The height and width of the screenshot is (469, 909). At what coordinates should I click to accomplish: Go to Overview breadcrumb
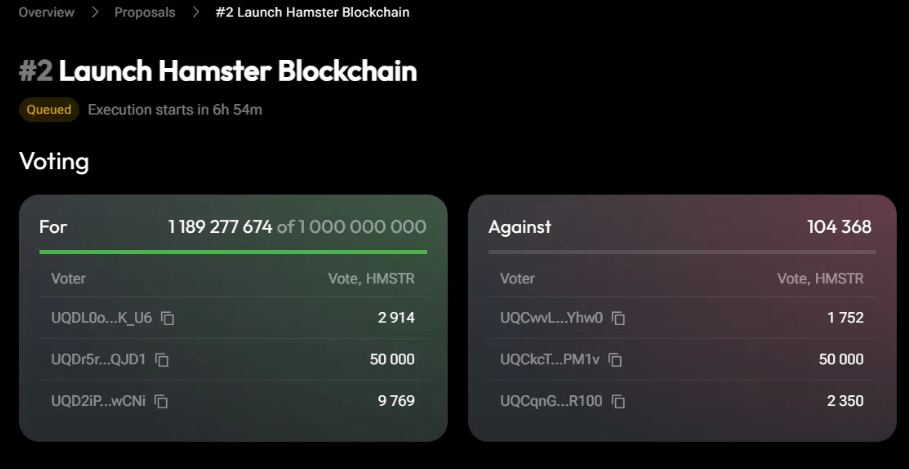tap(46, 13)
